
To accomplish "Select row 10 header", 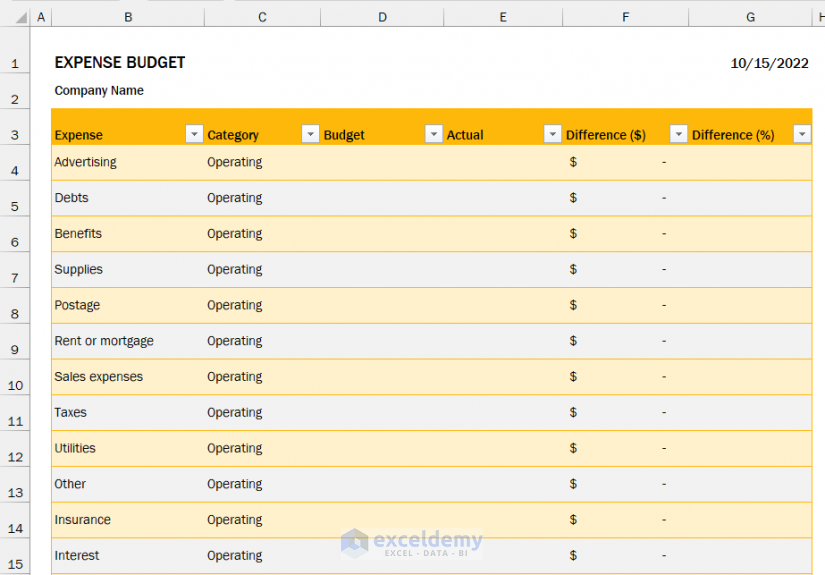I will pos(15,377).
